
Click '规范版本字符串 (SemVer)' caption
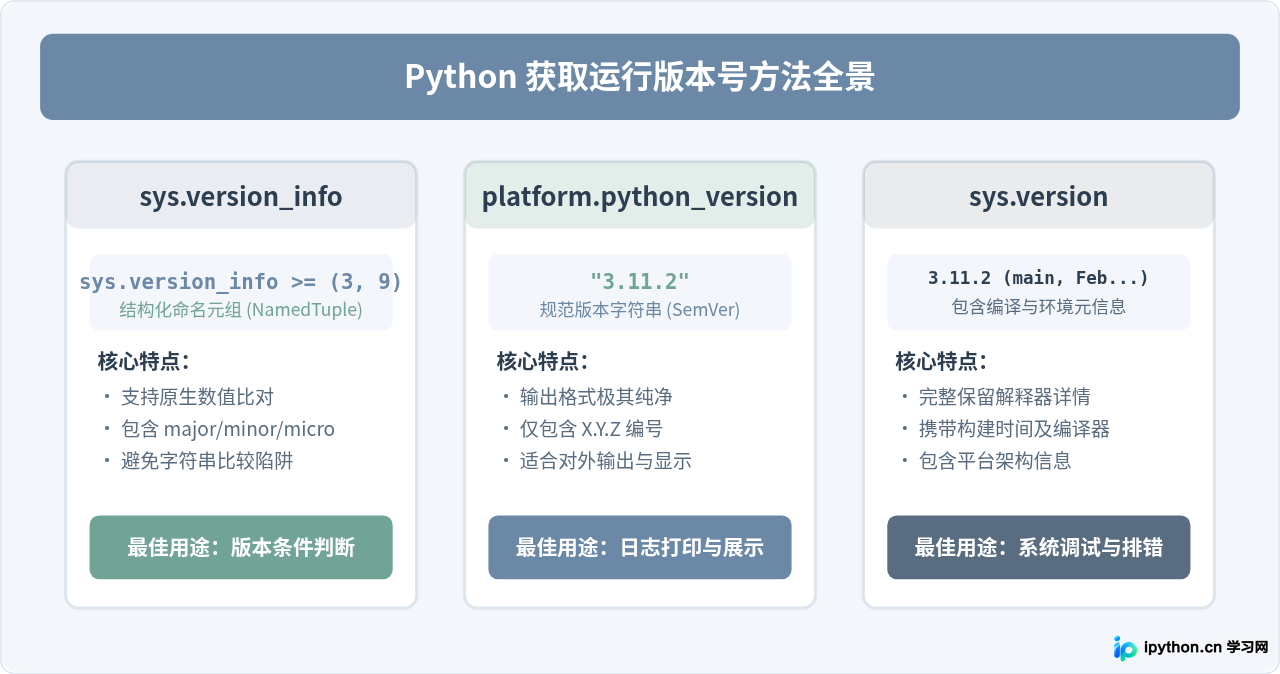(640, 310)
